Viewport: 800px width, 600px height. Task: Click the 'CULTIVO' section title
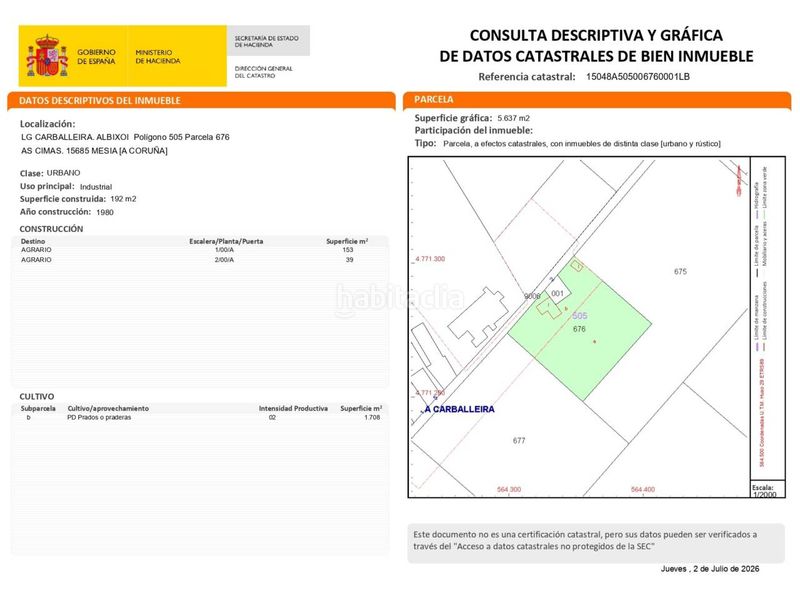pos(37,396)
